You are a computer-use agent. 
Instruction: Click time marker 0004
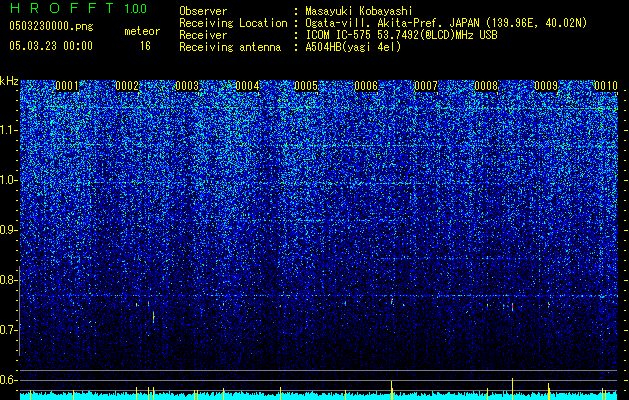(x=247, y=86)
